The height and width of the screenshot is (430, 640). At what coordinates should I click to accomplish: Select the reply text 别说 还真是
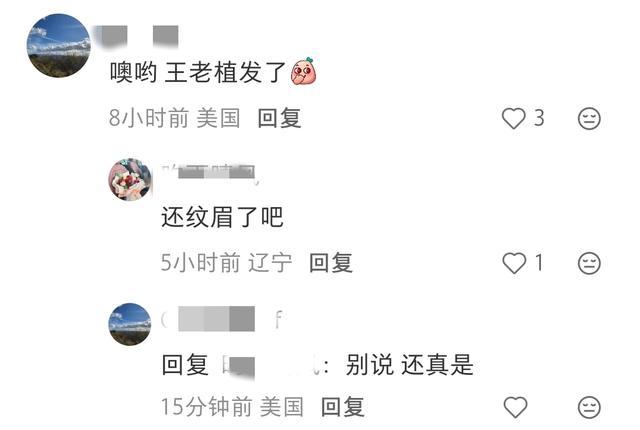[409, 365]
